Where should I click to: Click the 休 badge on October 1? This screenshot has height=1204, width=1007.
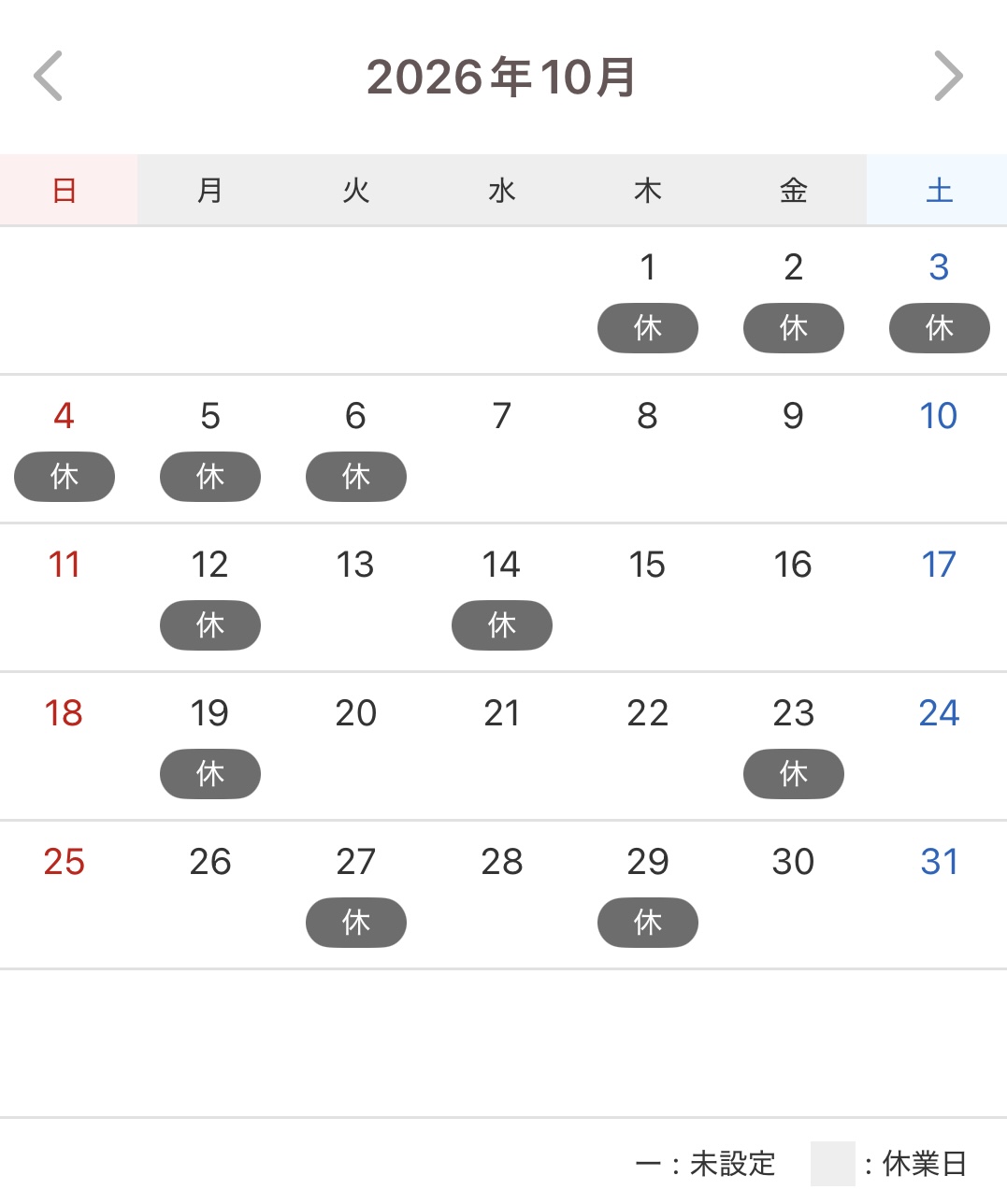pyautogui.click(x=648, y=328)
